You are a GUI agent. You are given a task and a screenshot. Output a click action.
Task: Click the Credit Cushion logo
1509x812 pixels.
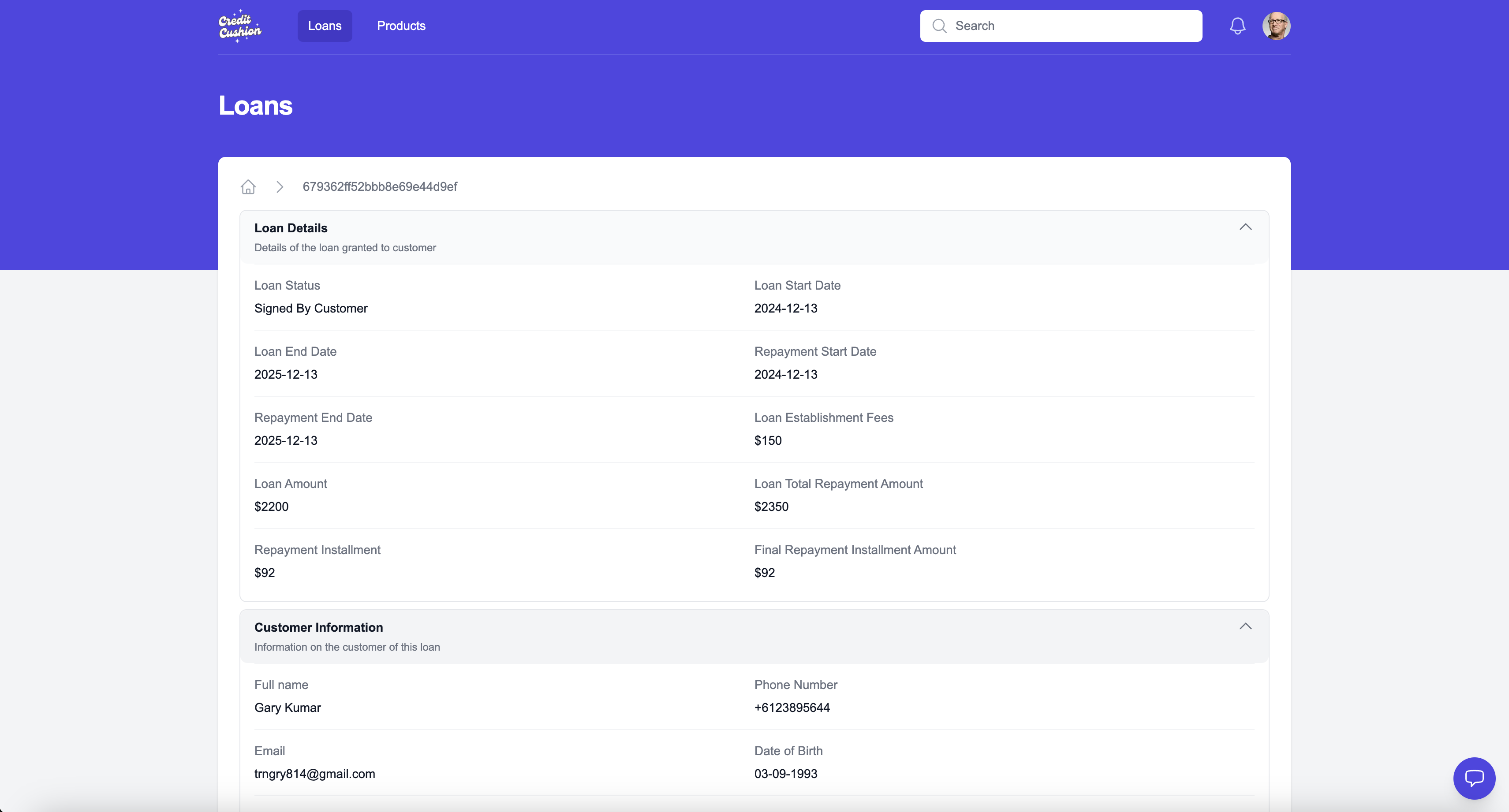point(239,26)
